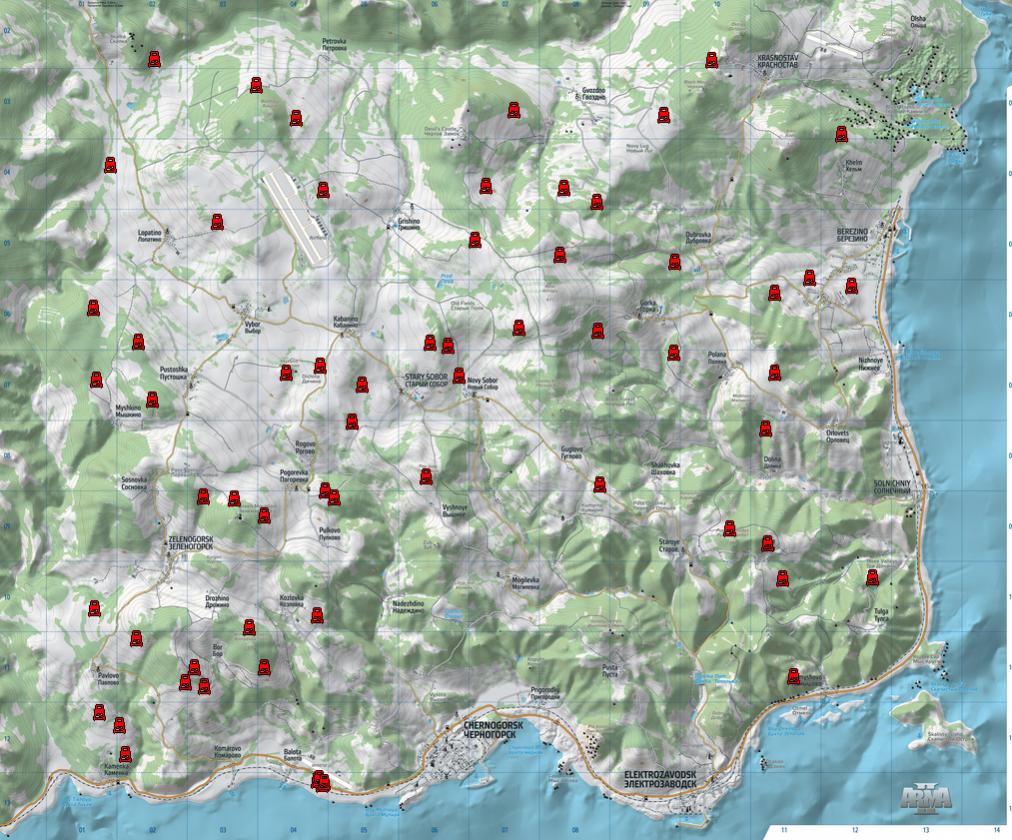The image size is (1012, 840).
Task: Click the red marker between Stary Sobor and Novy Sobor
Action: point(459,375)
